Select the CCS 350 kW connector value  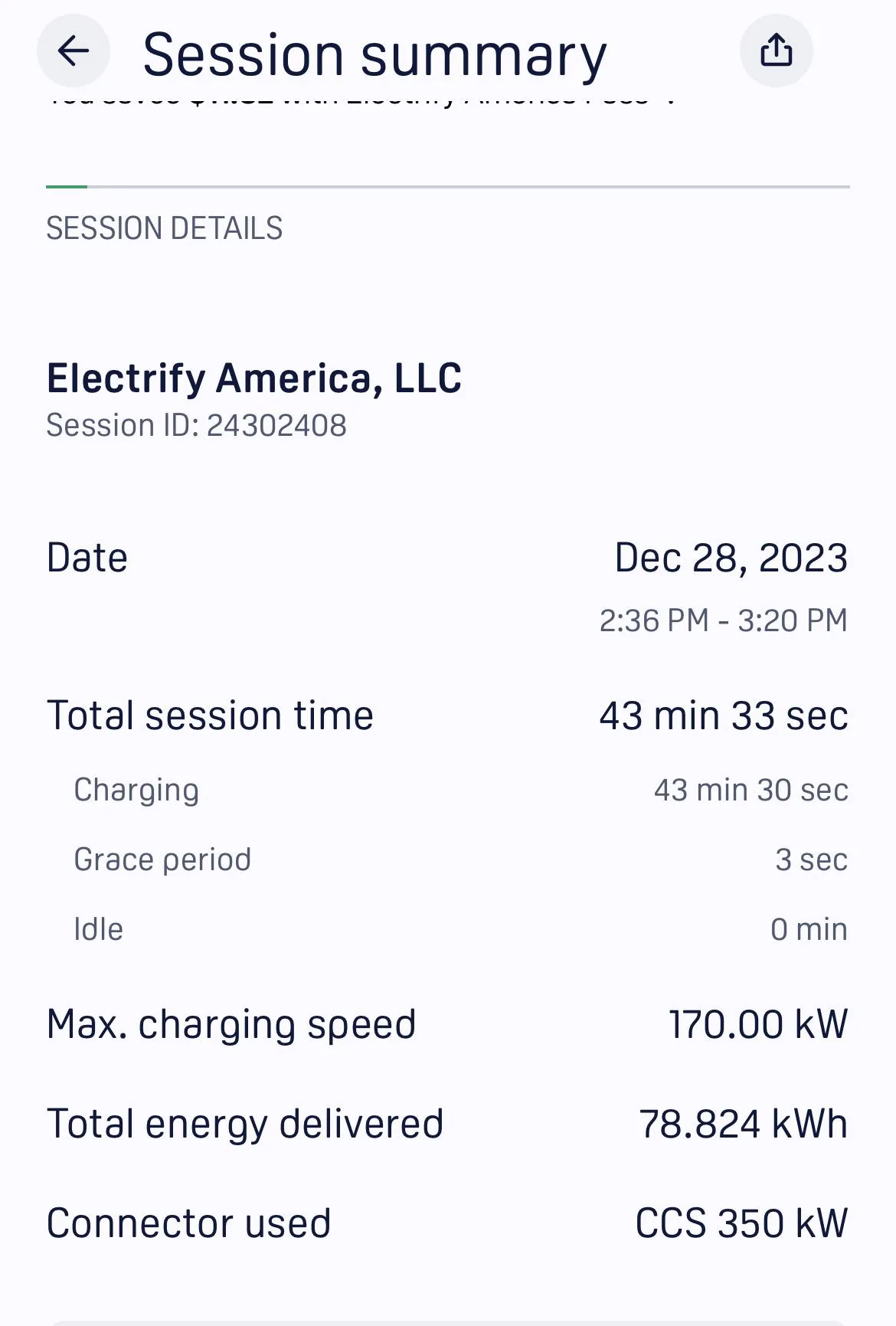tap(741, 1223)
